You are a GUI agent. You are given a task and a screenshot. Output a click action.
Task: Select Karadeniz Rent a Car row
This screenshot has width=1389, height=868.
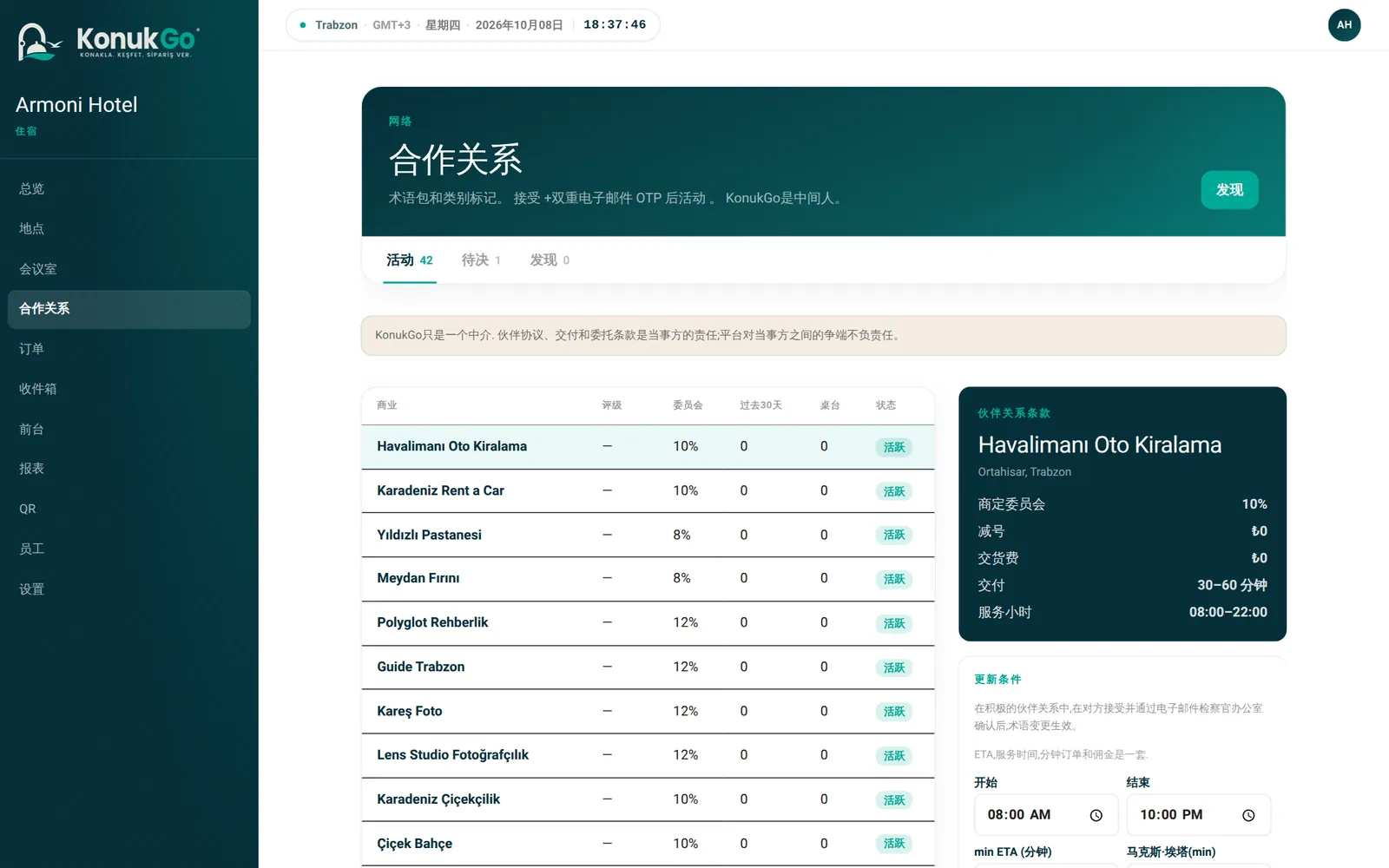point(648,490)
